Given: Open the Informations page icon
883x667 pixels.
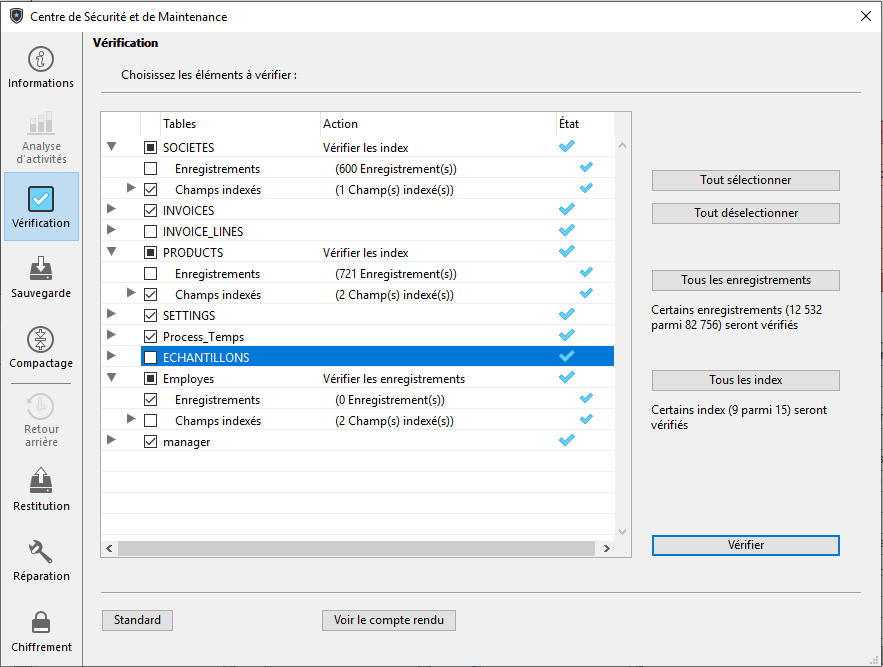Looking at the screenshot, I should pyautogui.click(x=41, y=60).
